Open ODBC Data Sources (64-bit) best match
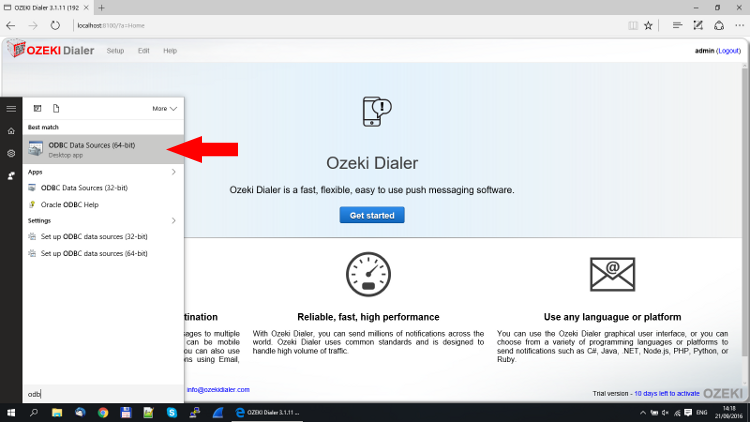This screenshot has height=422, width=750. pos(95,149)
